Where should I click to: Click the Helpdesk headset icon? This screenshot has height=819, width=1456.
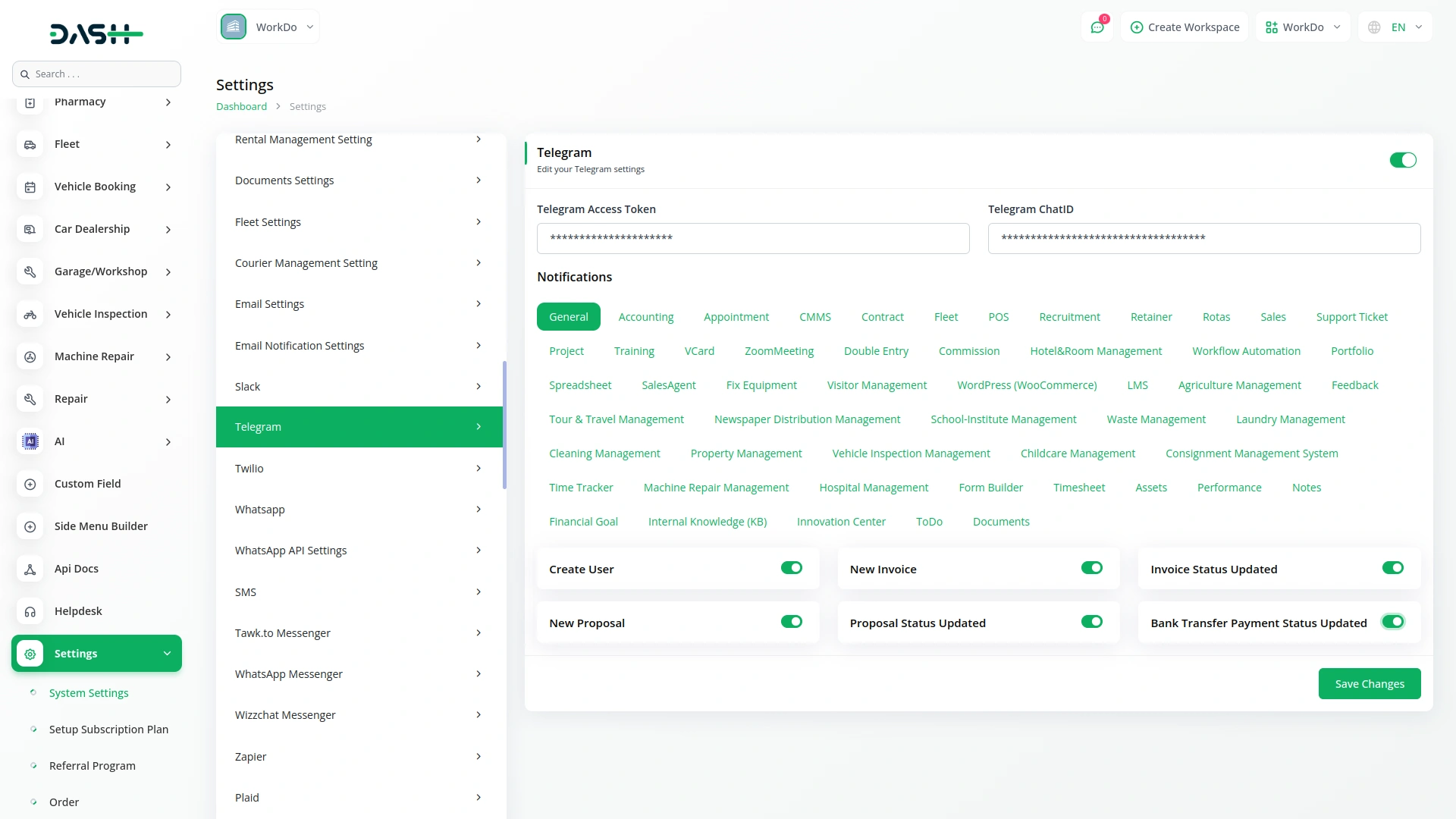(30, 611)
